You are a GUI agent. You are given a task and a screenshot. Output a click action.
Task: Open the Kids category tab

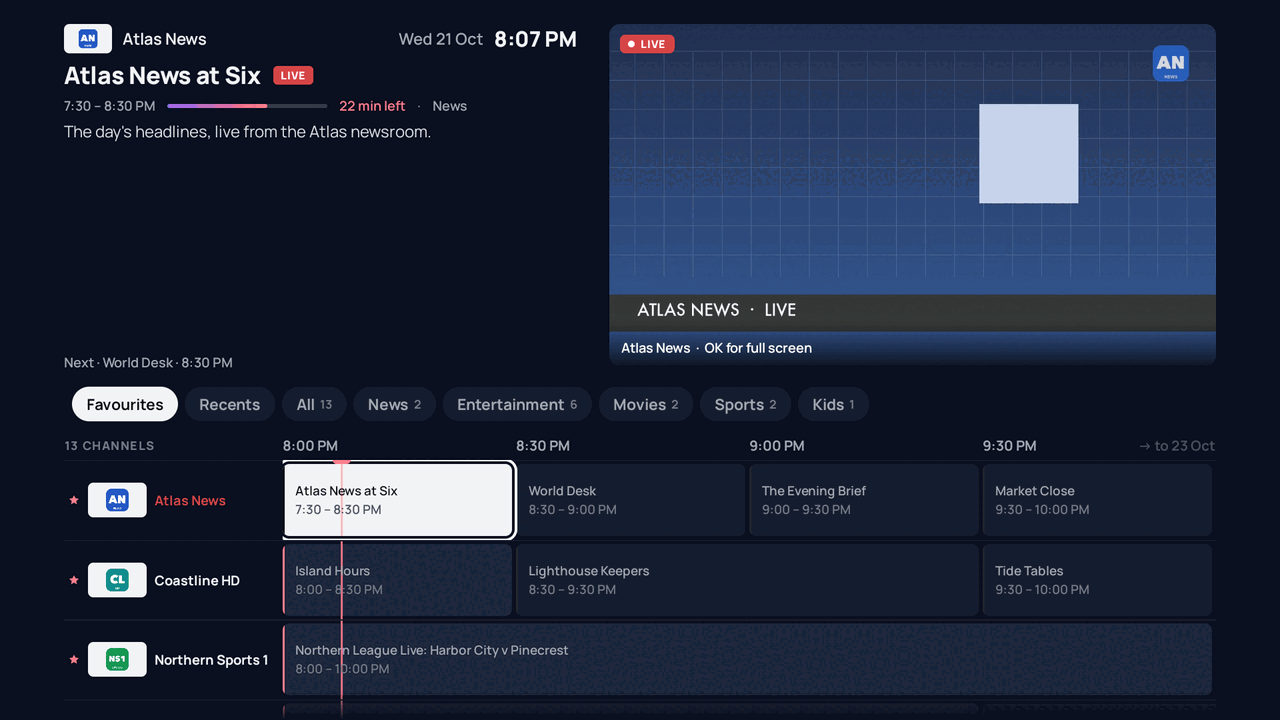833,404
